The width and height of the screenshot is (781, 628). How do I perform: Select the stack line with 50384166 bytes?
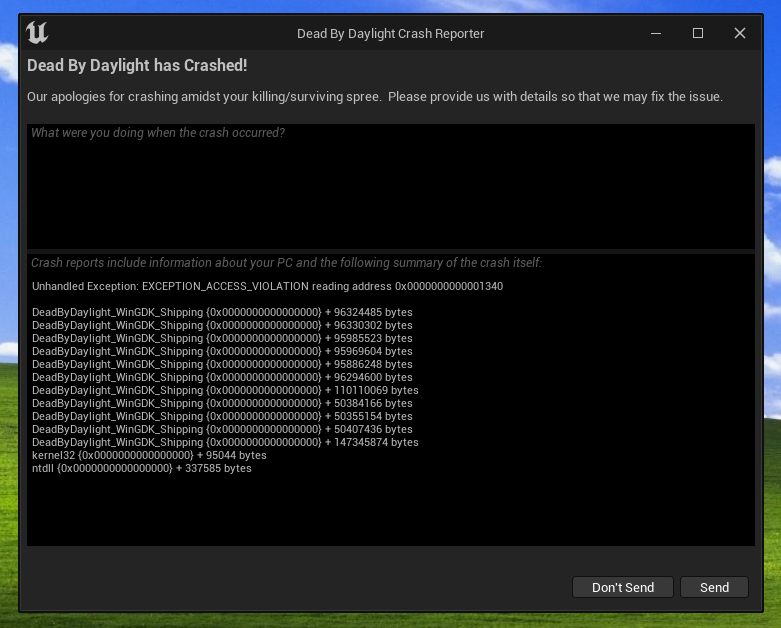coord(222,403)
